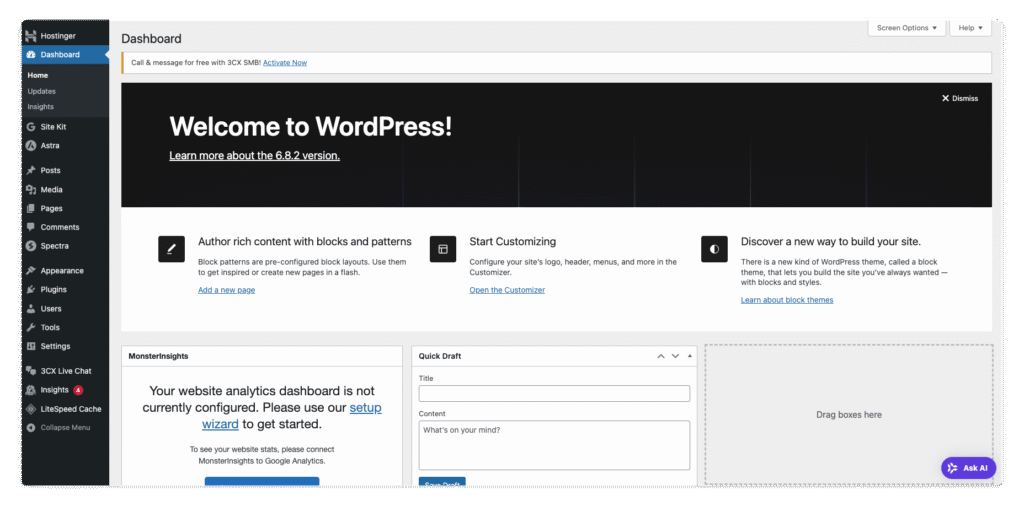Click the MonsterInsights widget header
The height and width of the screenshot is (506, 1024).
[262, 356]
